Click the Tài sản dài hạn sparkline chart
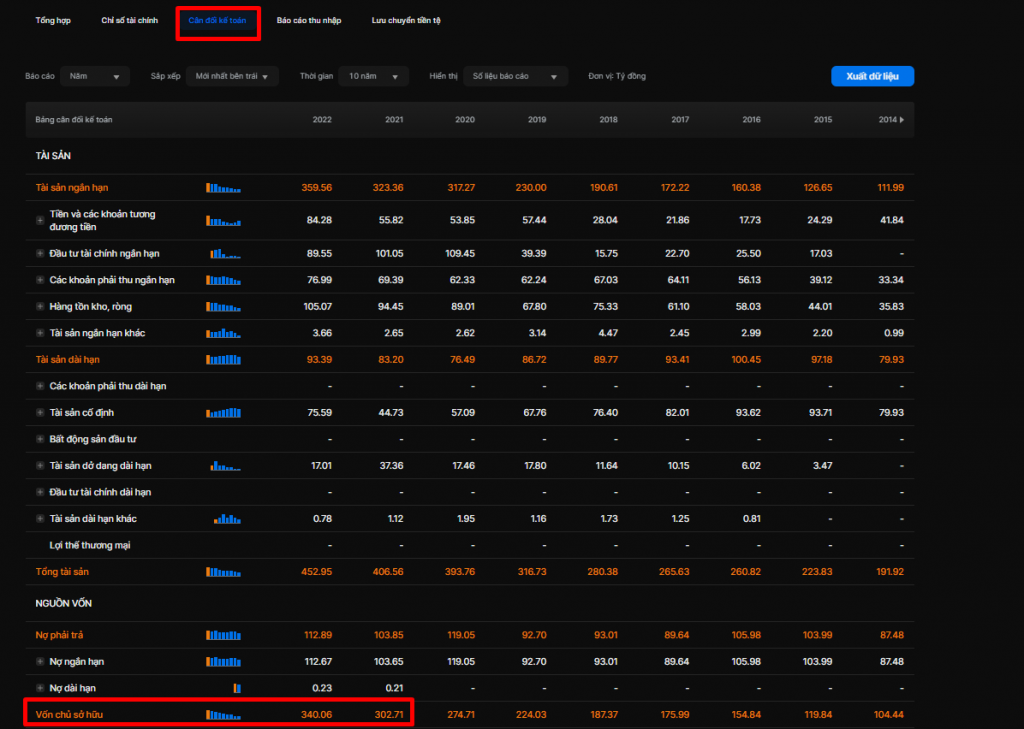Image resolution: width=1024 pixels, height=729 pixels. [x=223, y=359]
